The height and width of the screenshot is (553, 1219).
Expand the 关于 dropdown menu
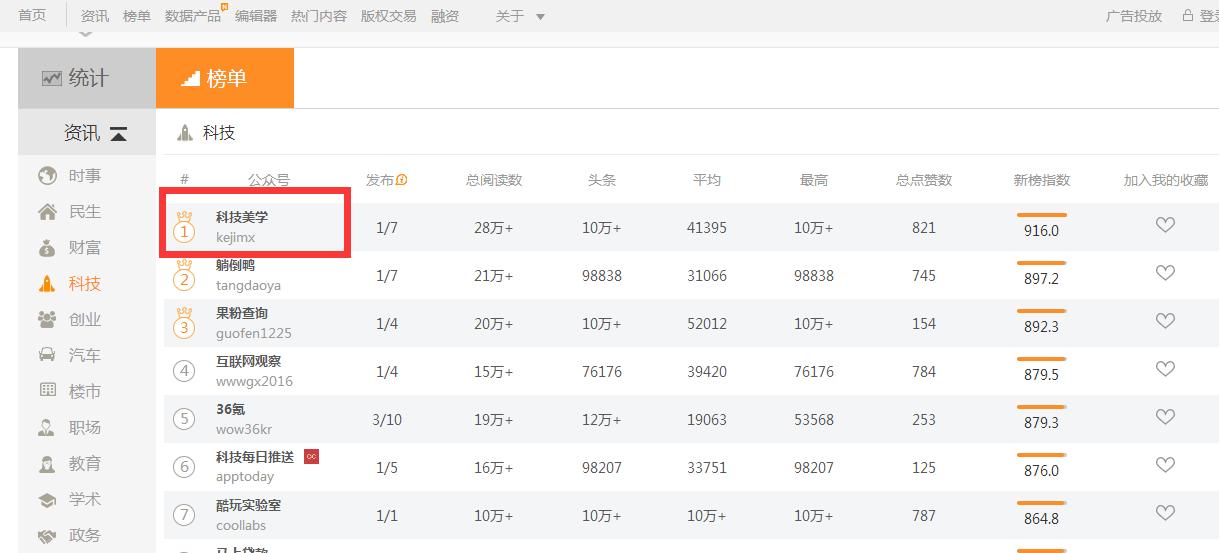point(520,16)
